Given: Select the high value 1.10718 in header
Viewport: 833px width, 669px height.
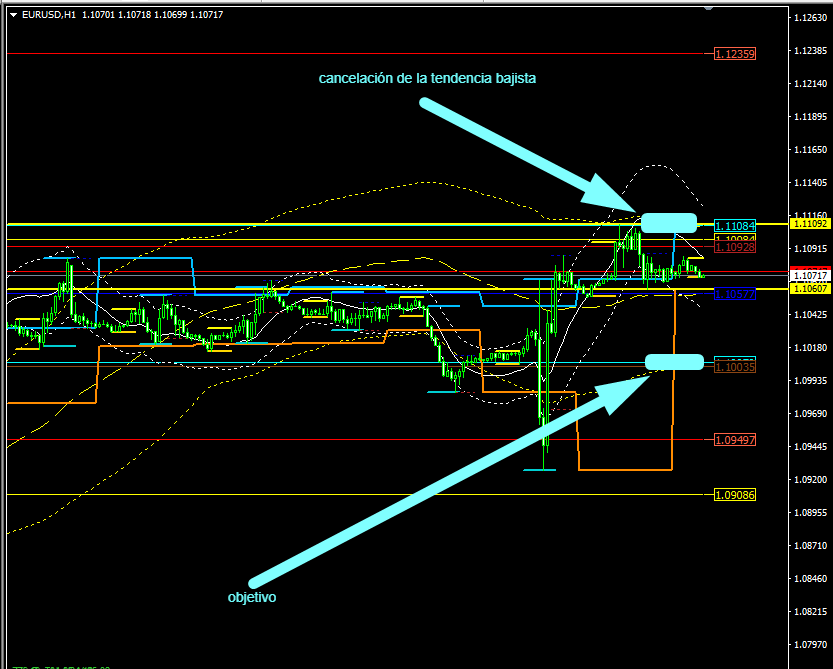Looking at the screenshot, I should pyautogui.click(x=134, y=15).
